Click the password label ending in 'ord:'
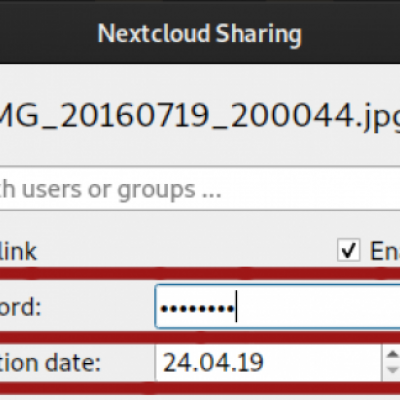Viewport: 400px width, 400px height. [20, 307]
